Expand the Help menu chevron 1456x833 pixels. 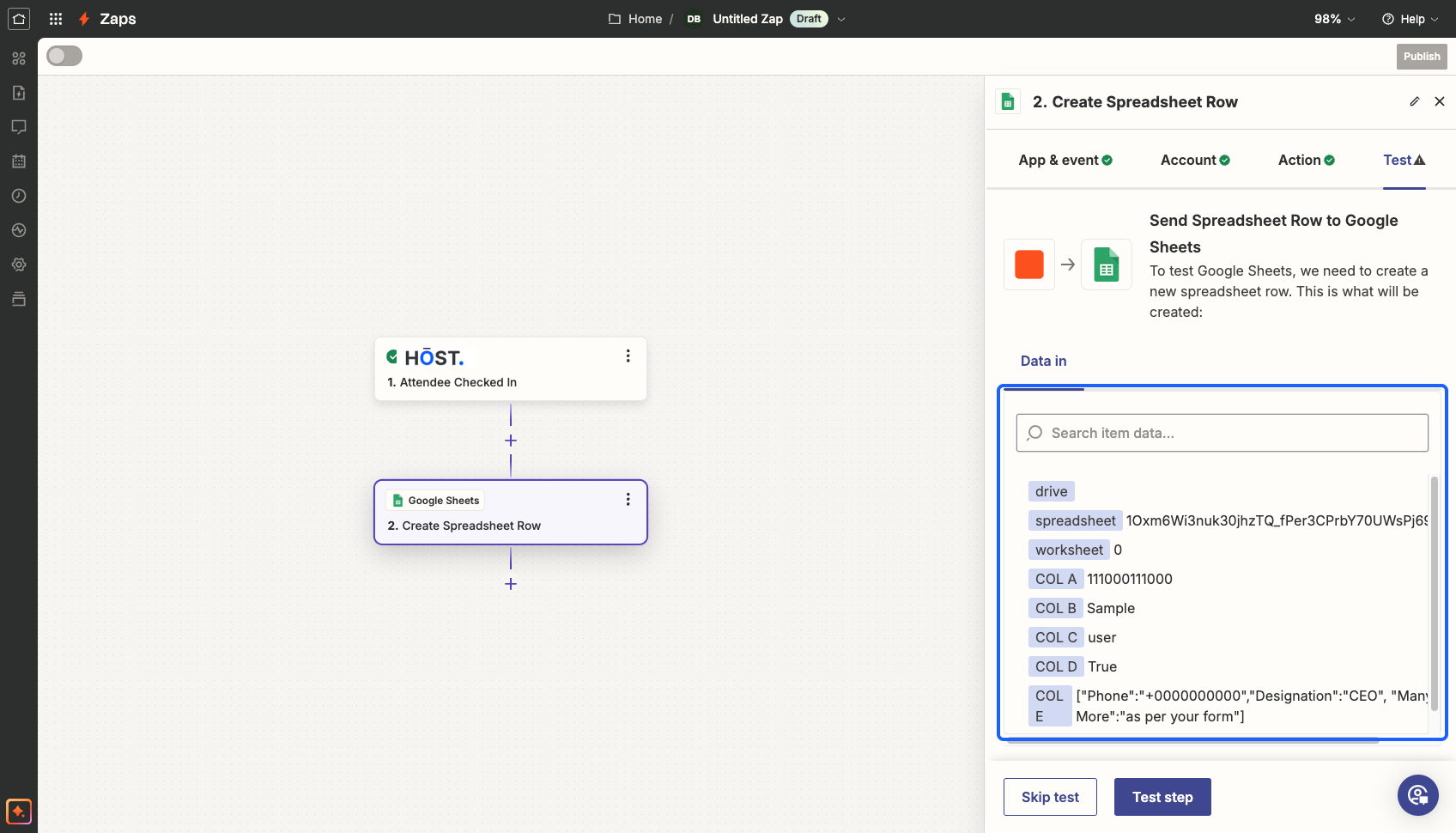click(x=1435, y=19)
